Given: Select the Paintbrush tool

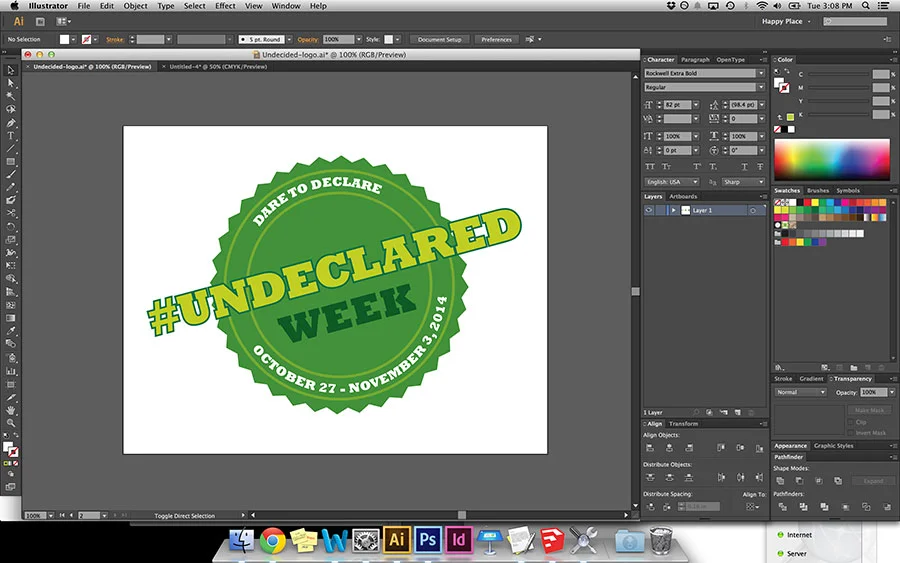Looking at the screenshot, I should pos(10,174).
